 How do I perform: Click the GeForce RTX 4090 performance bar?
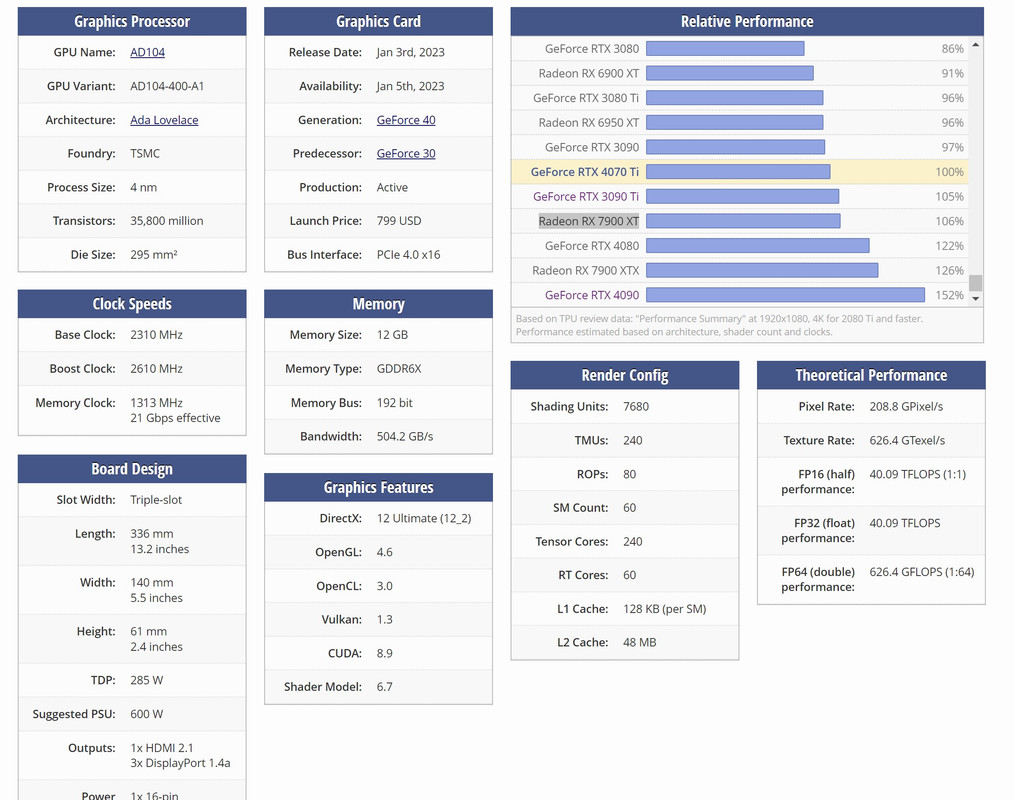click(785, 295)
